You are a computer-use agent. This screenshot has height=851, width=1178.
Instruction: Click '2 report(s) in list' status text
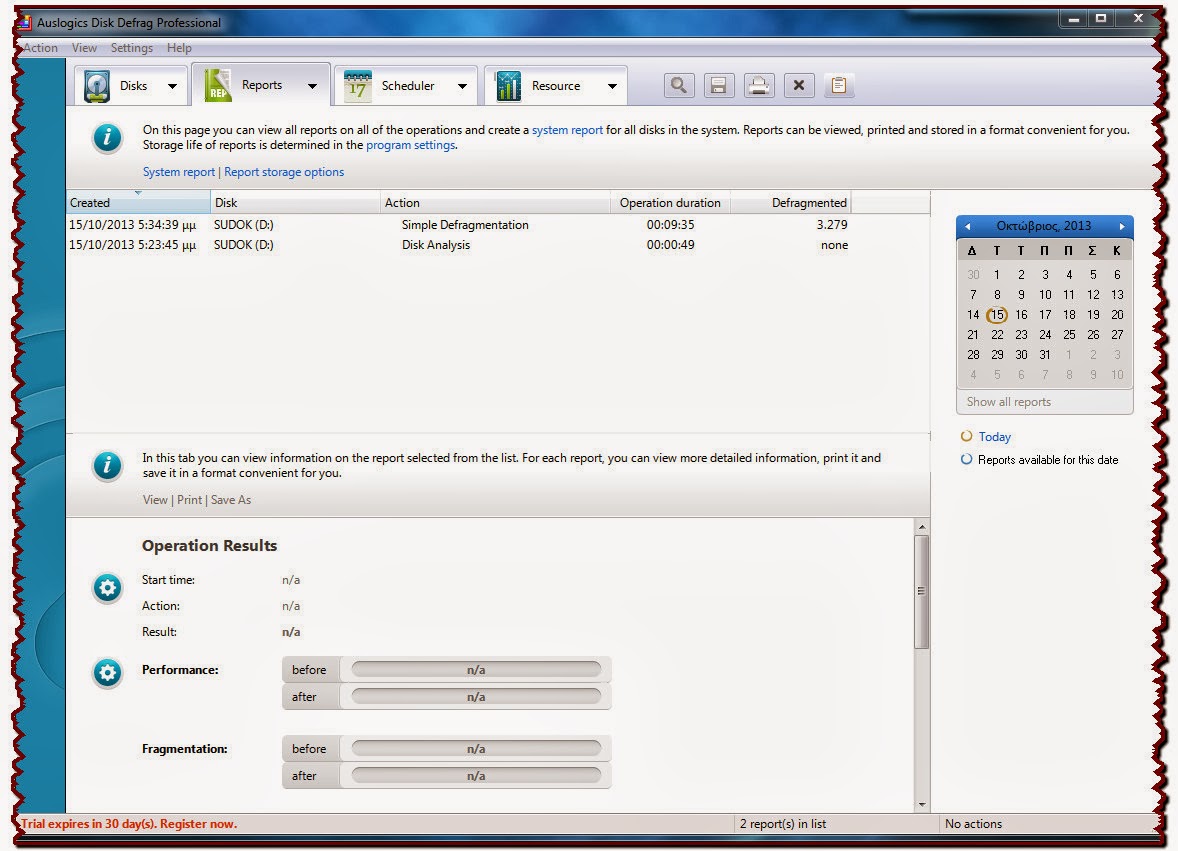(783, 824)
